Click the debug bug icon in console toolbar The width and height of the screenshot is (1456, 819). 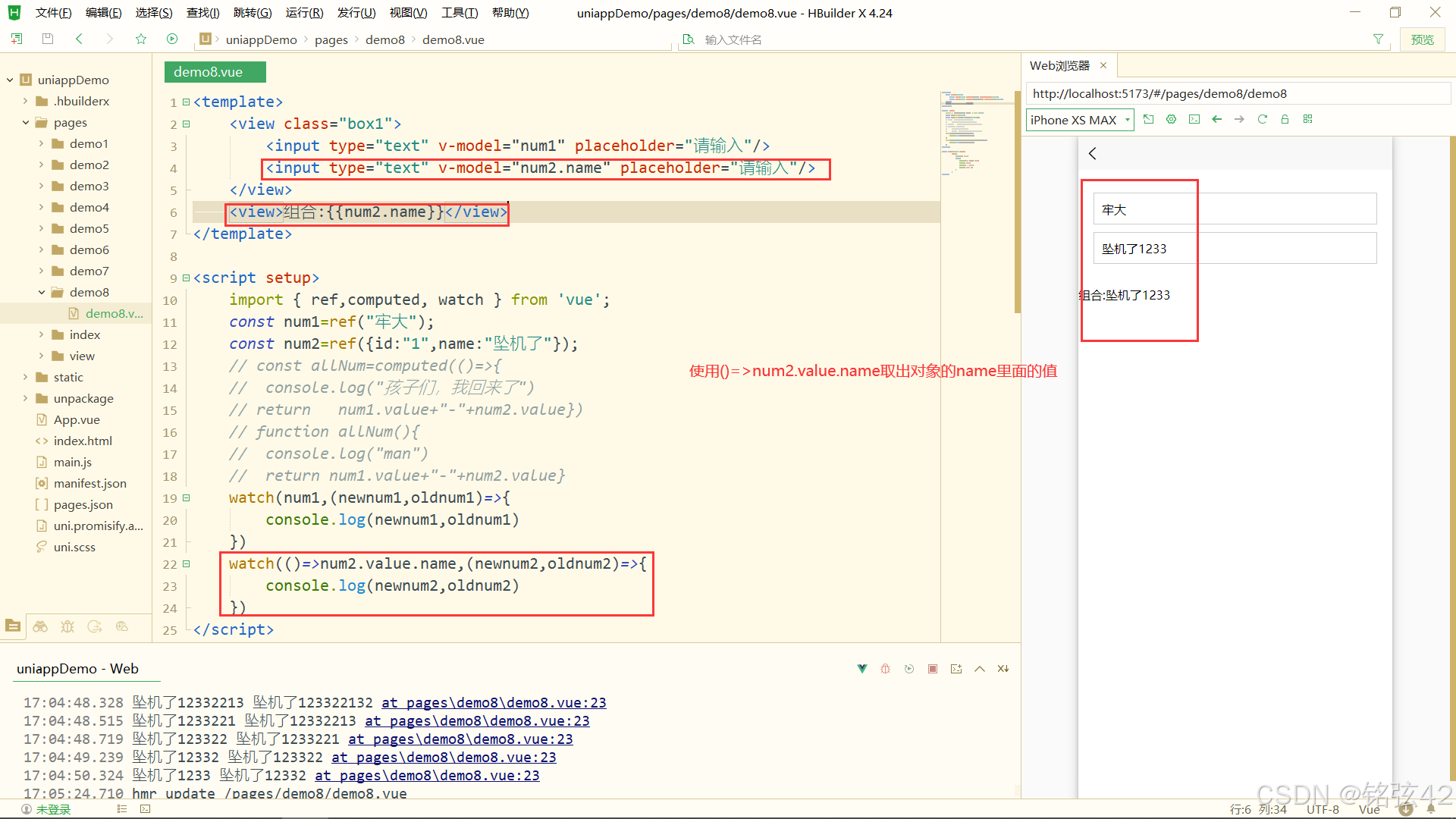tap(885, 669)
